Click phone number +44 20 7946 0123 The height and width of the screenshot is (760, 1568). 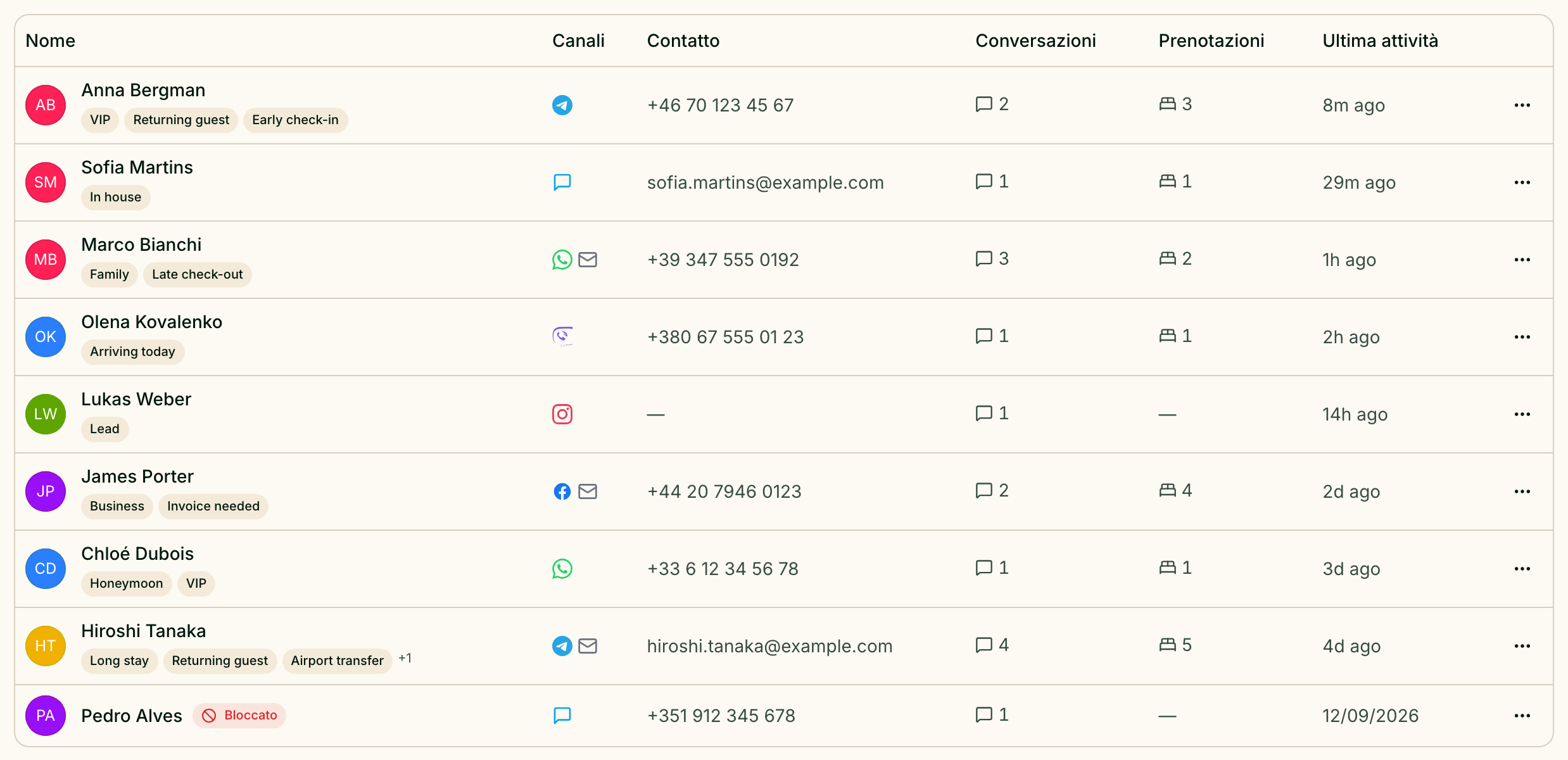pos(724,491)
